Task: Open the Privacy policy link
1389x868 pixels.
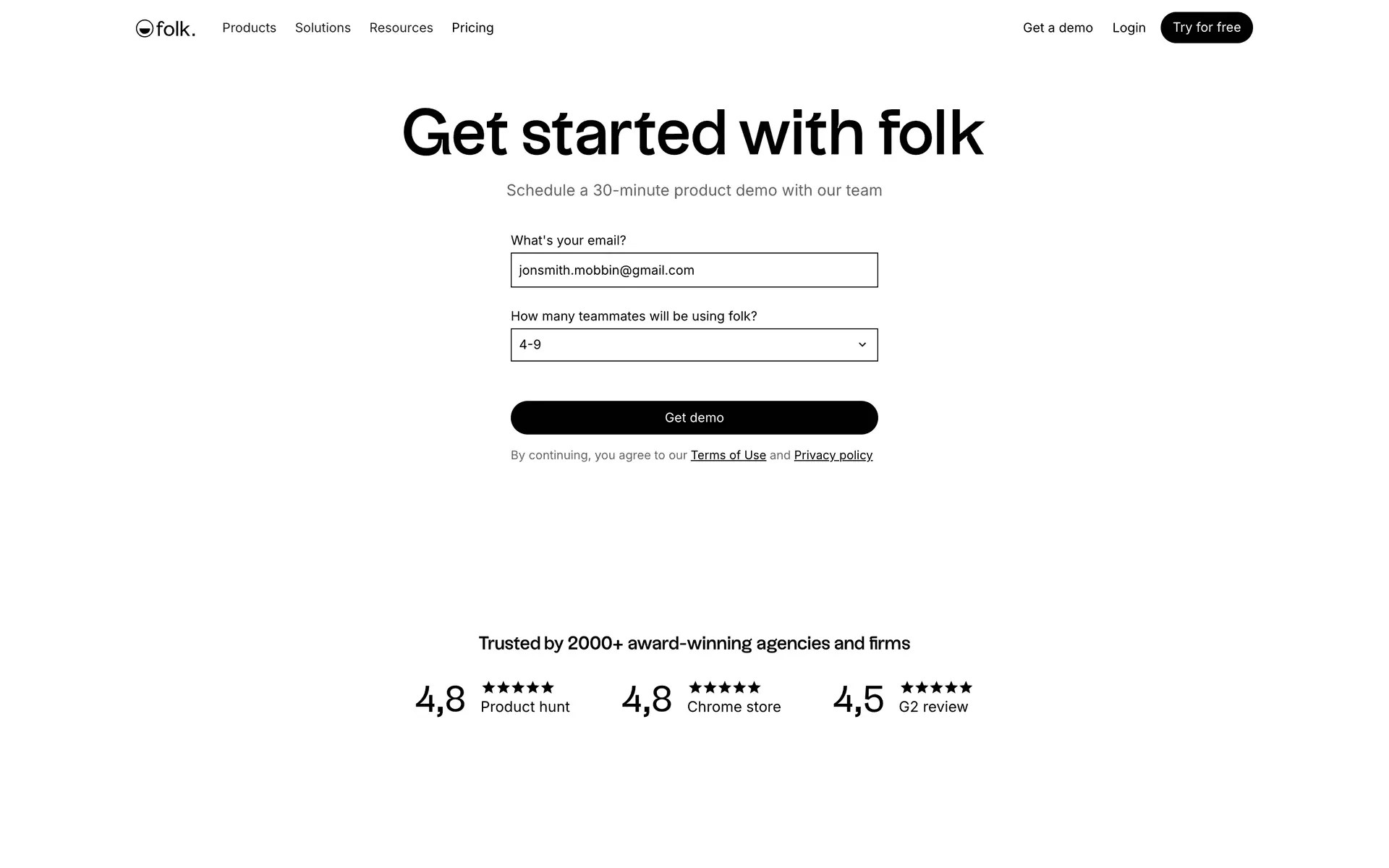Action: tap(833, 455)
